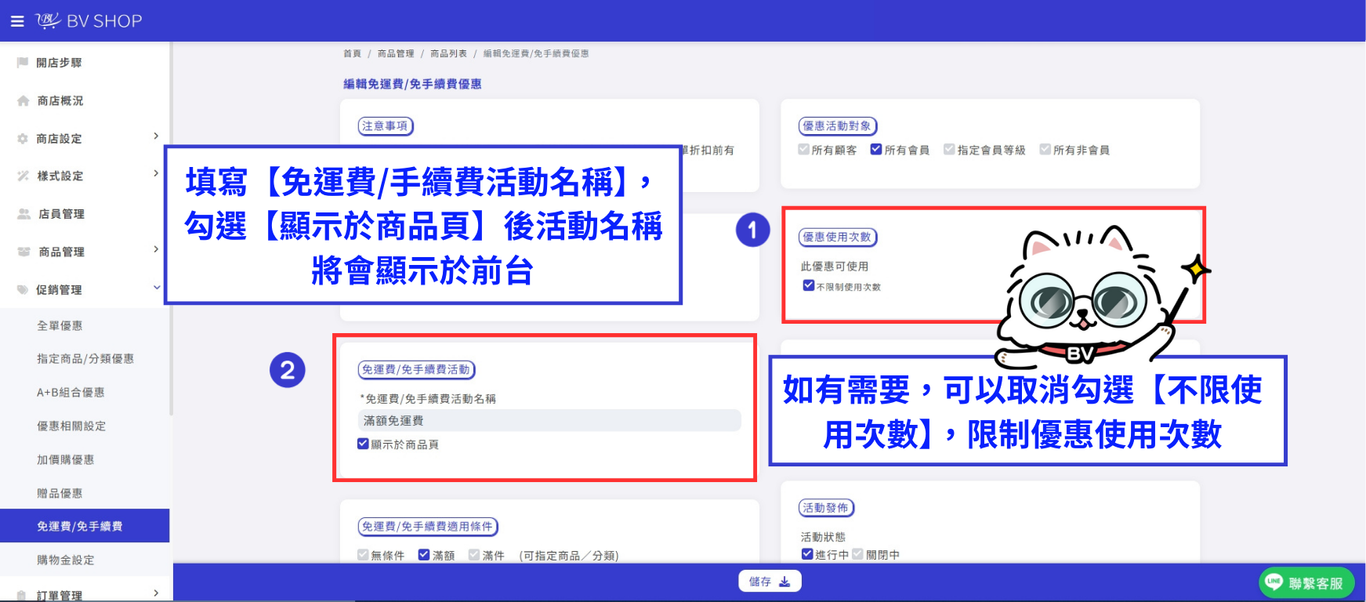This screenshot has width=1366, height=602.
Task: Click the activity name field containing 滿額免運費
Action: (549, 421)
